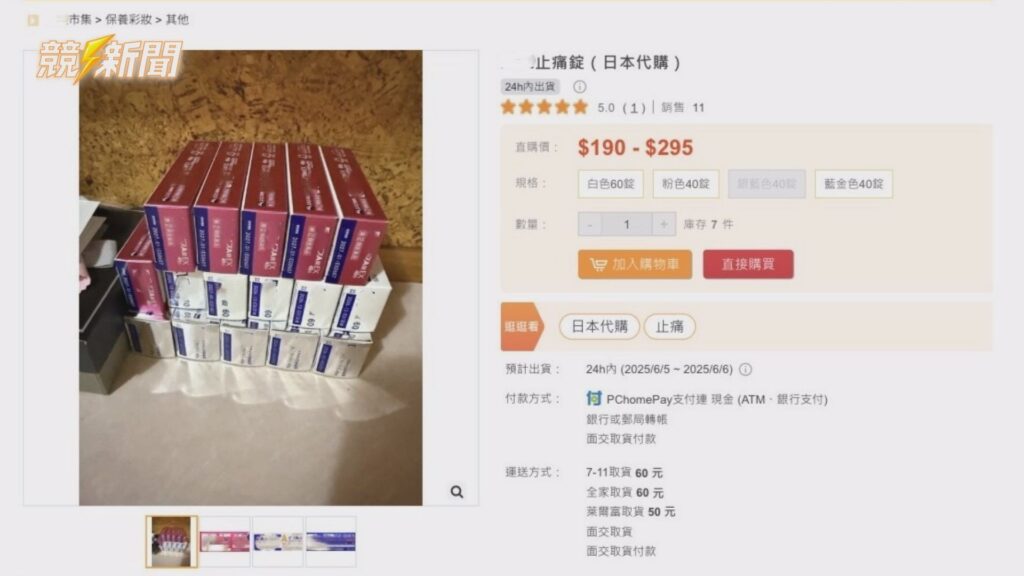
Task: Click the red 直接購買 button
Action: tap(748, 264)
